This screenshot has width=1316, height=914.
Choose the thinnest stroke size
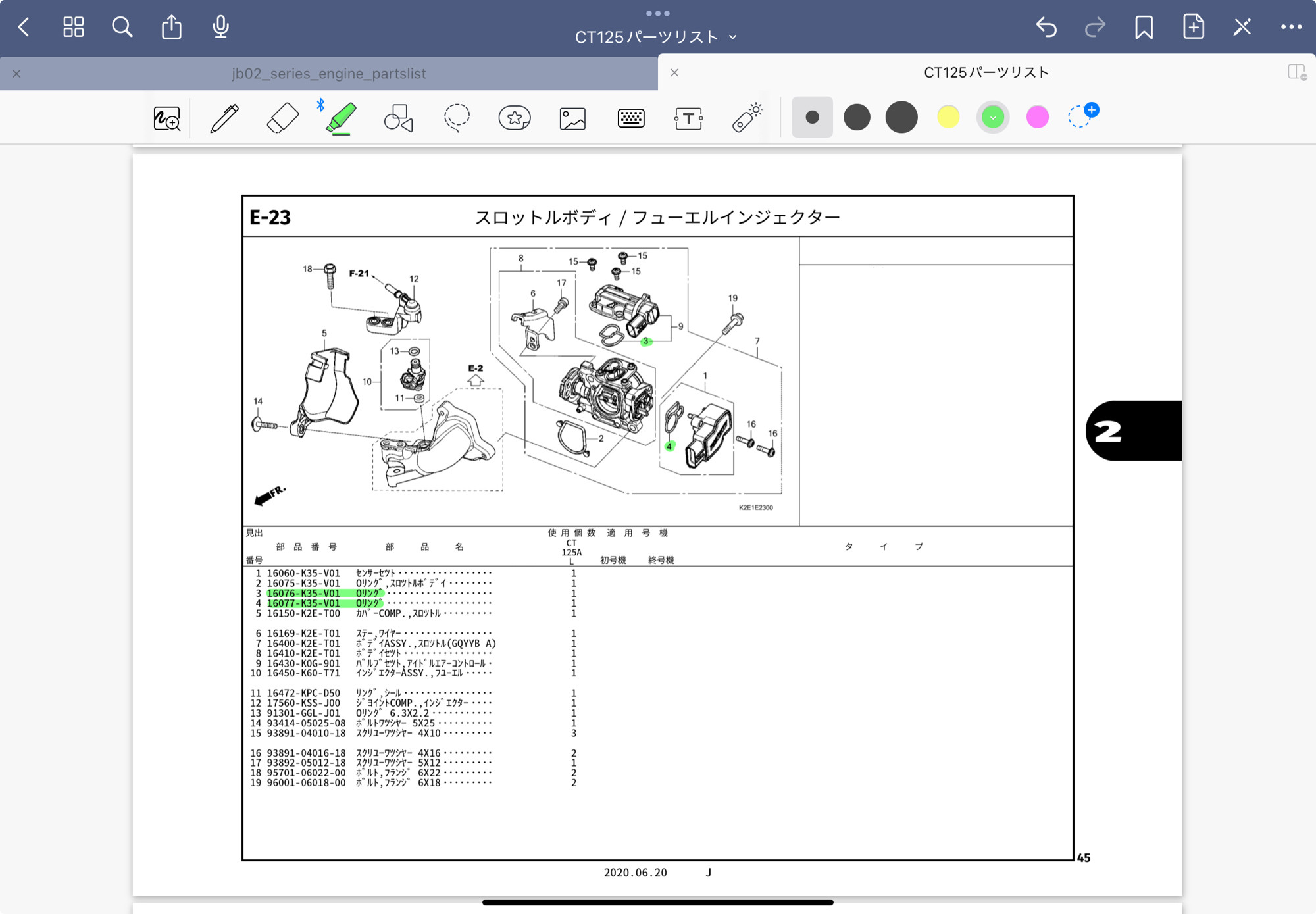point(812,117)
